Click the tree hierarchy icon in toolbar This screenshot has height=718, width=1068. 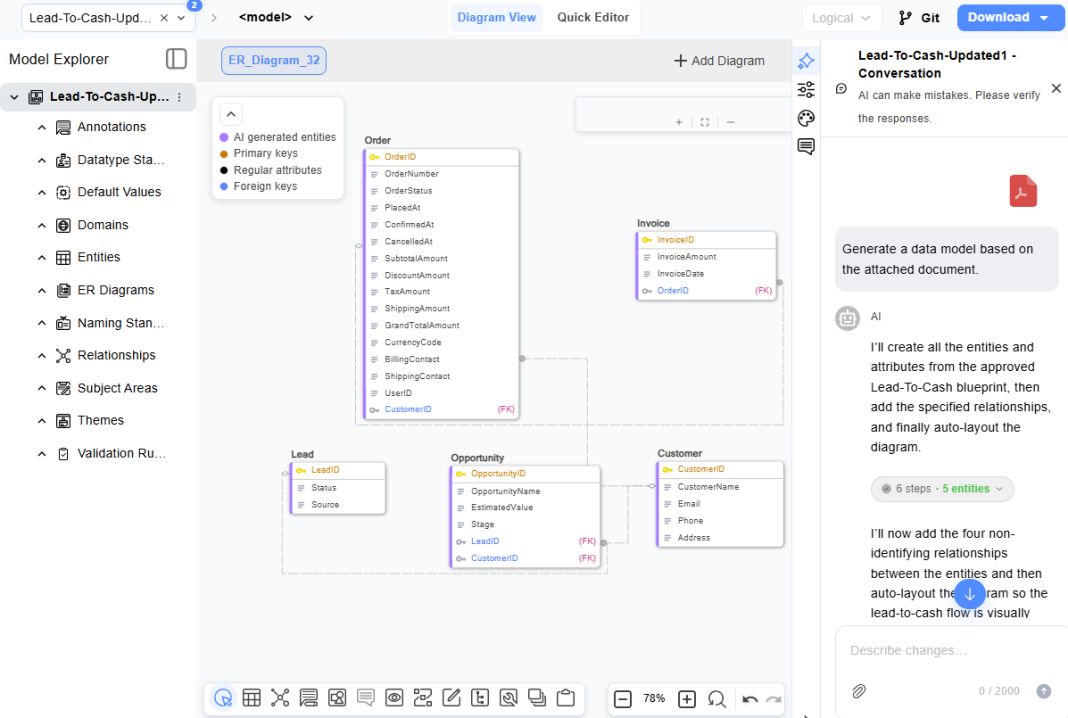pos(480,698)
